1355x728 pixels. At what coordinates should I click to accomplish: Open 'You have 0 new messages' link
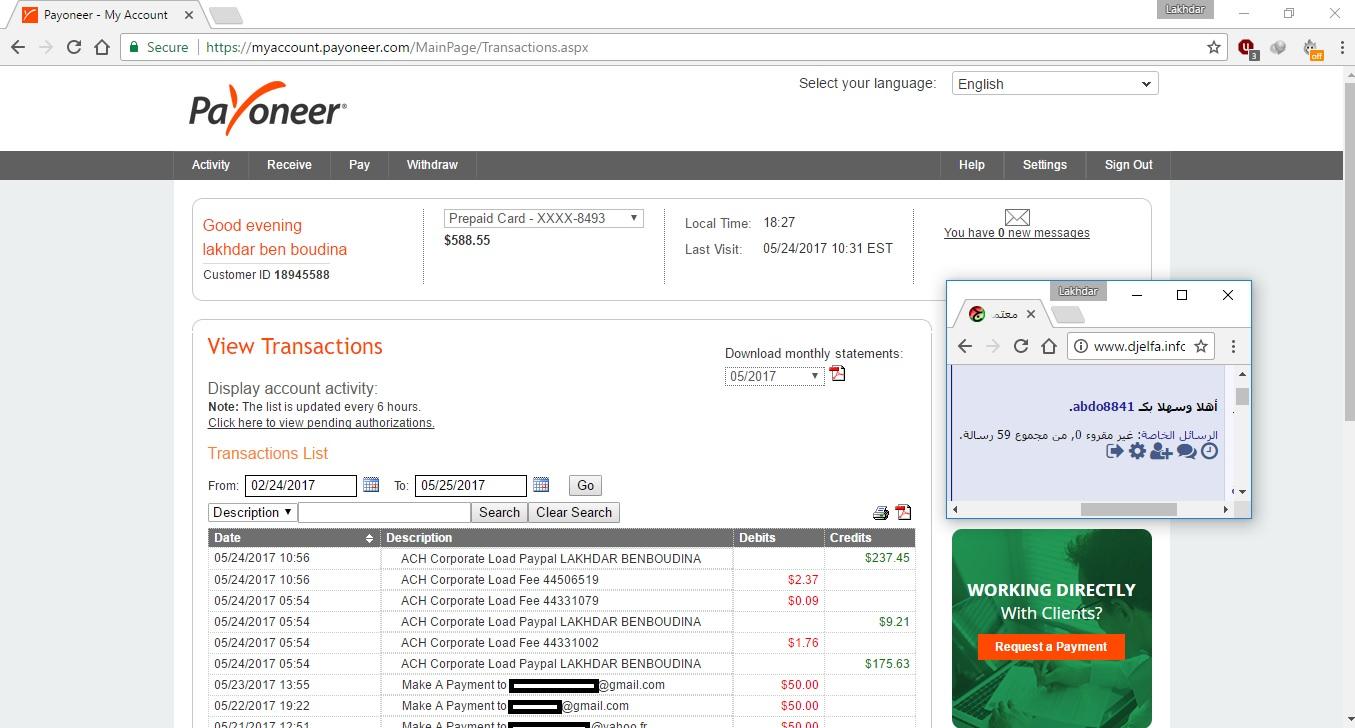pyautogui.click(x=1017, y=233)
